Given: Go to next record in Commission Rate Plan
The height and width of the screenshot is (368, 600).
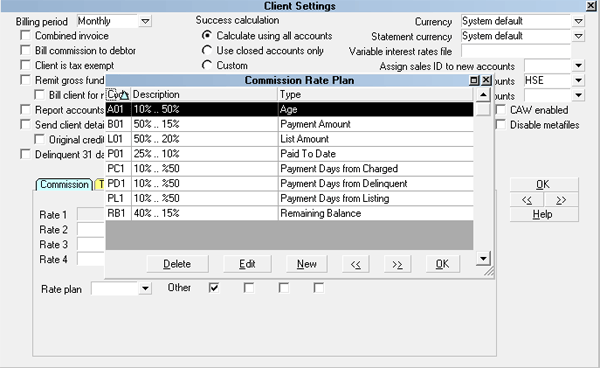Looking at the screenshot, I should click(397, 264).
